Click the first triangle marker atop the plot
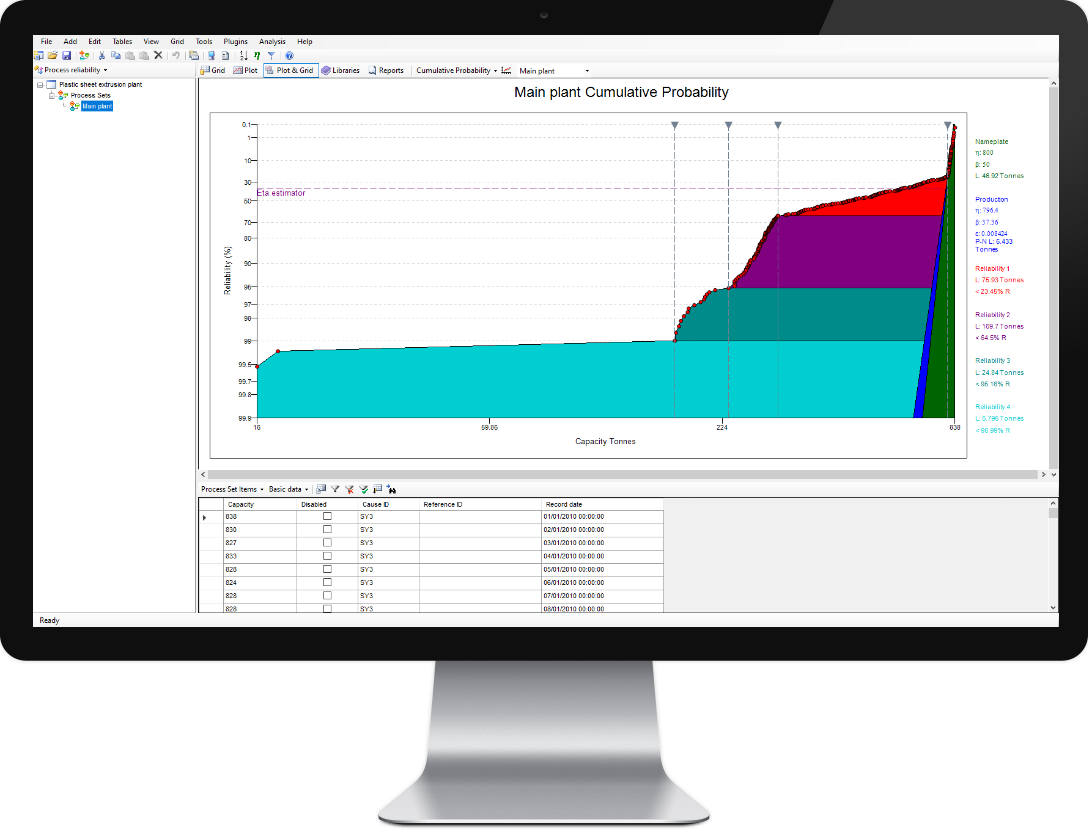 click(675, 125)
